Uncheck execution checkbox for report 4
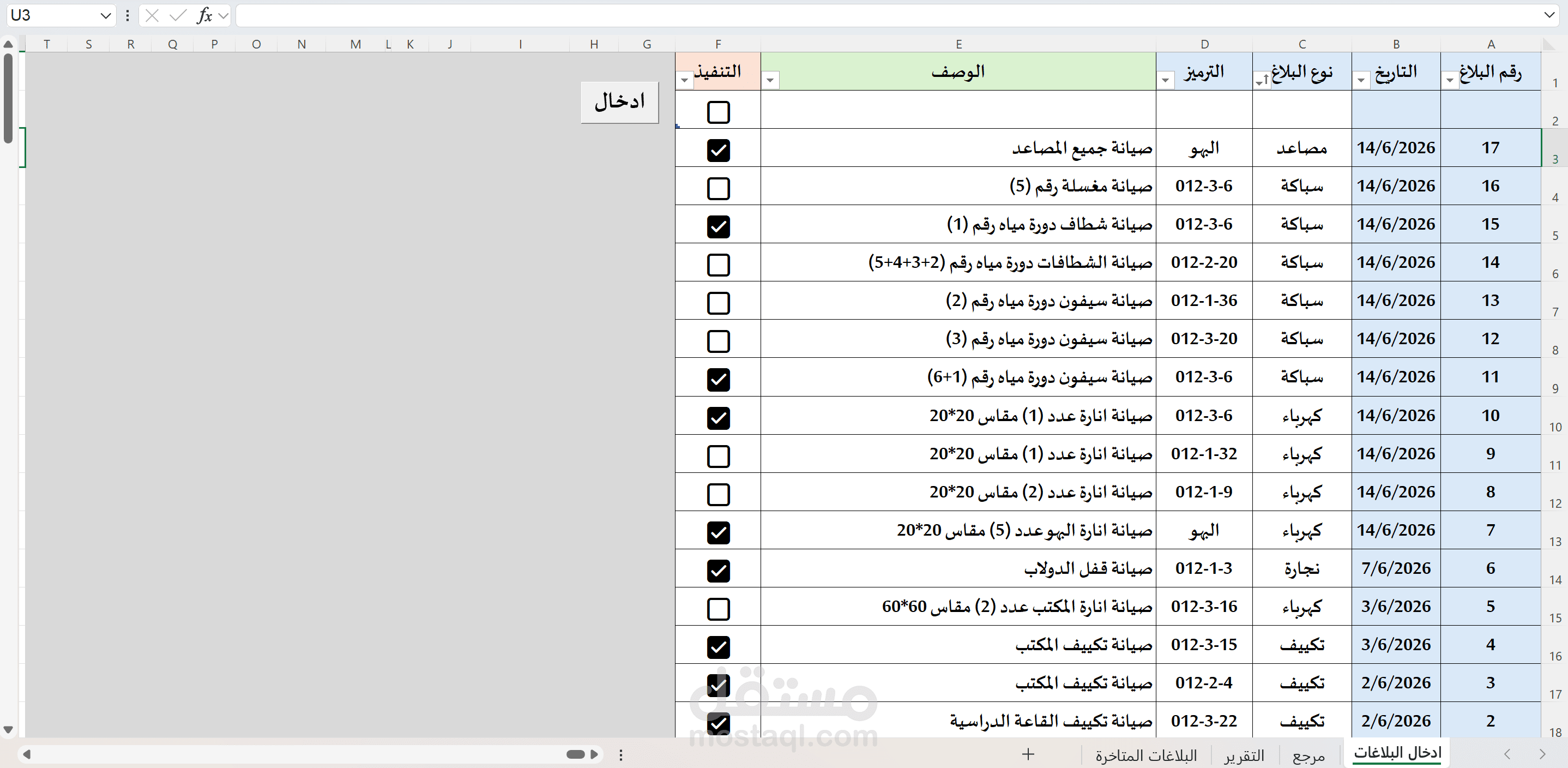The image size is (1568, 768). coord(718,647)
